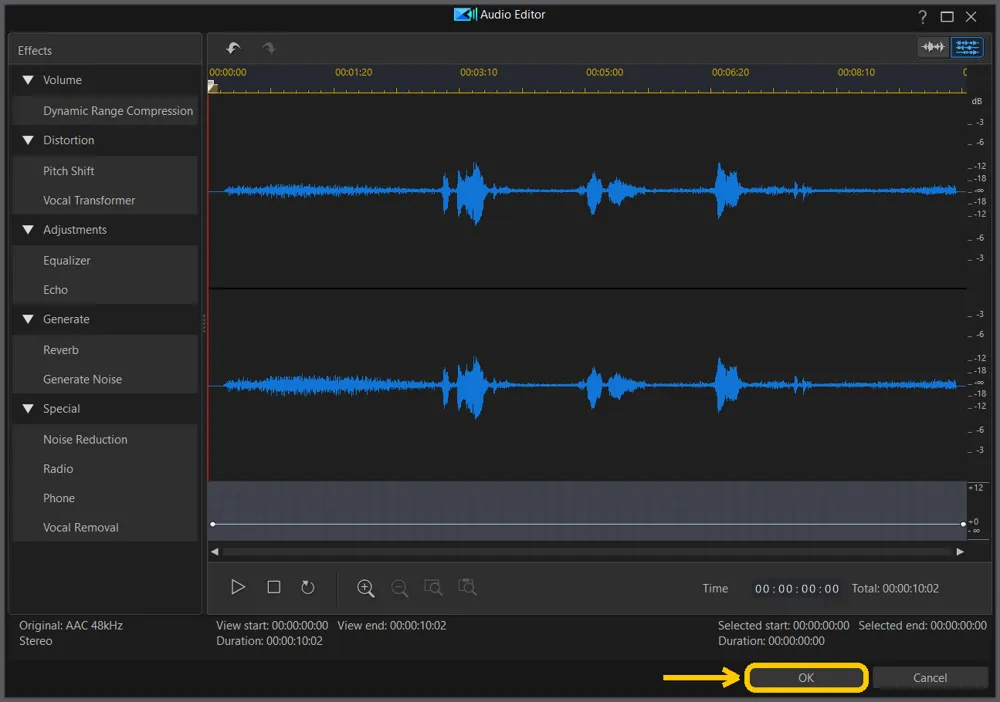Zoom in on the waveform
The width and height of the screenshot is (1000, 702).
coord(365,587)
